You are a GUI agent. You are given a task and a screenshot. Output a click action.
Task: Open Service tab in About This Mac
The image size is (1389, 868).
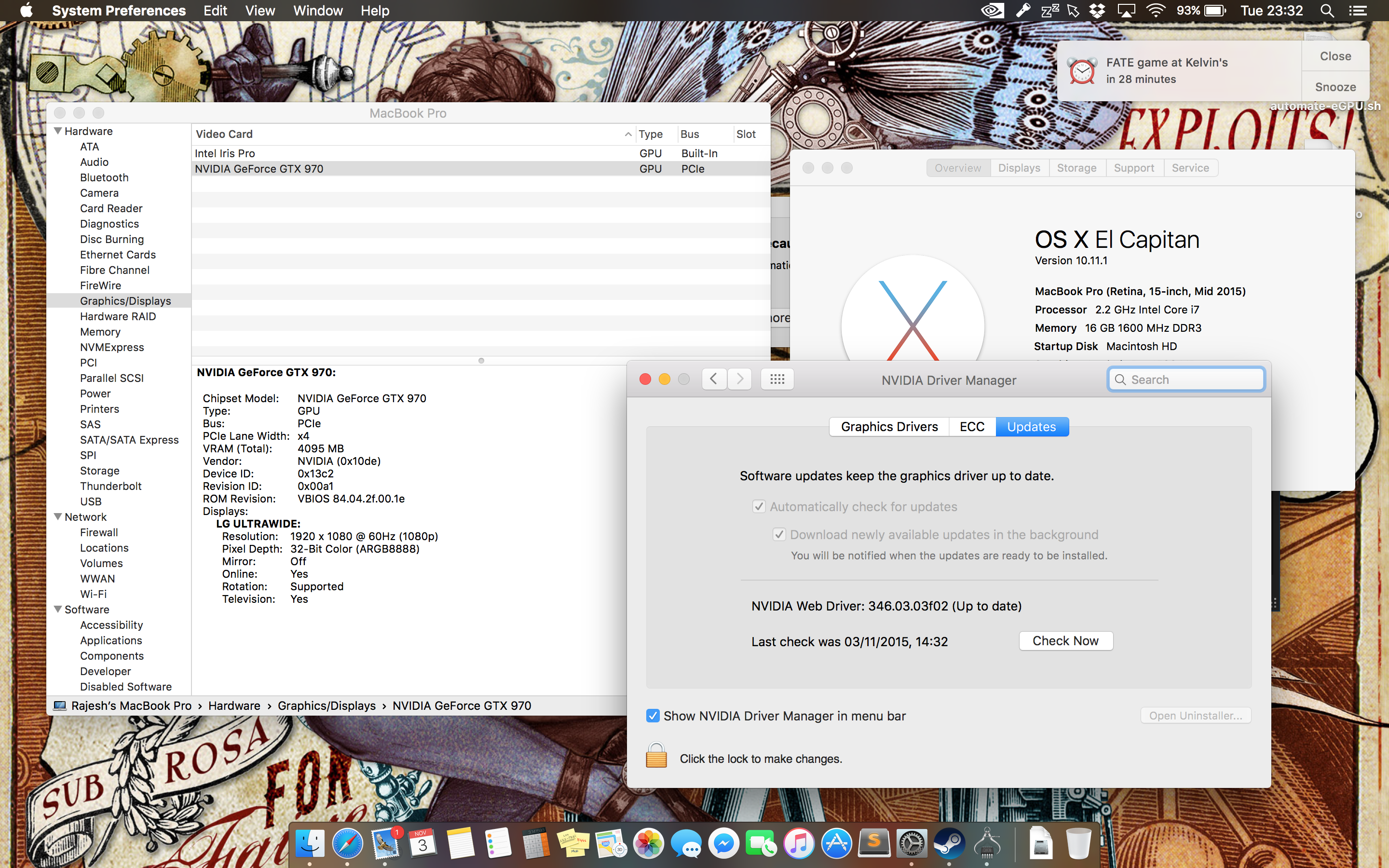click(1190, 168)
